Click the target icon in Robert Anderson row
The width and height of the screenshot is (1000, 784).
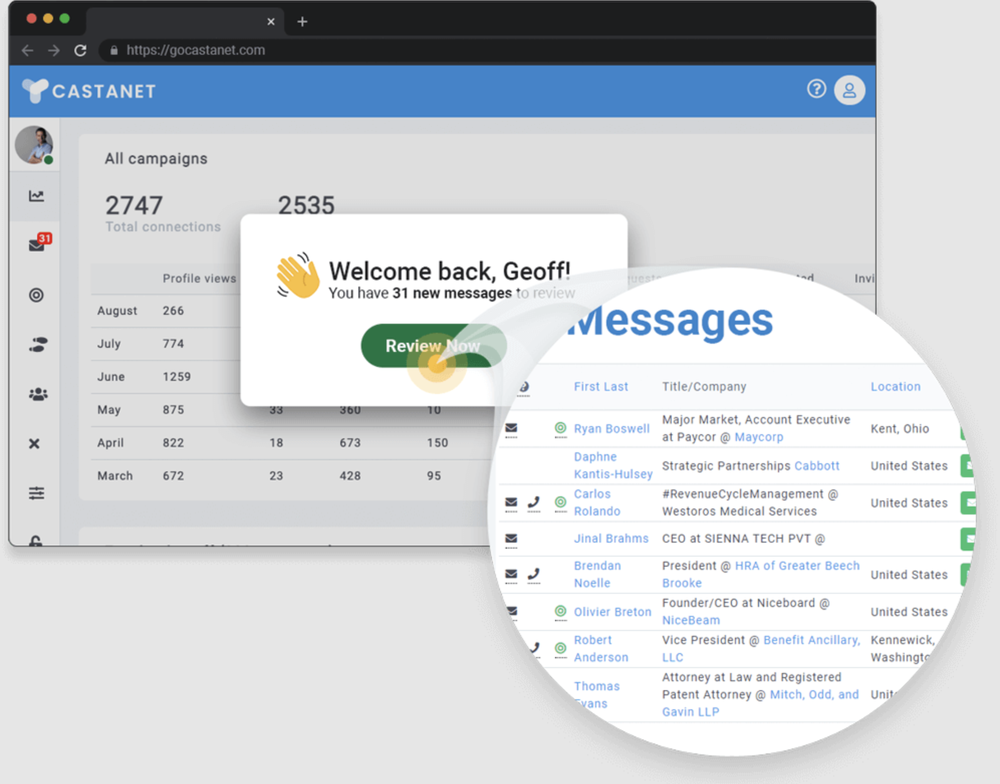[560, 649]
